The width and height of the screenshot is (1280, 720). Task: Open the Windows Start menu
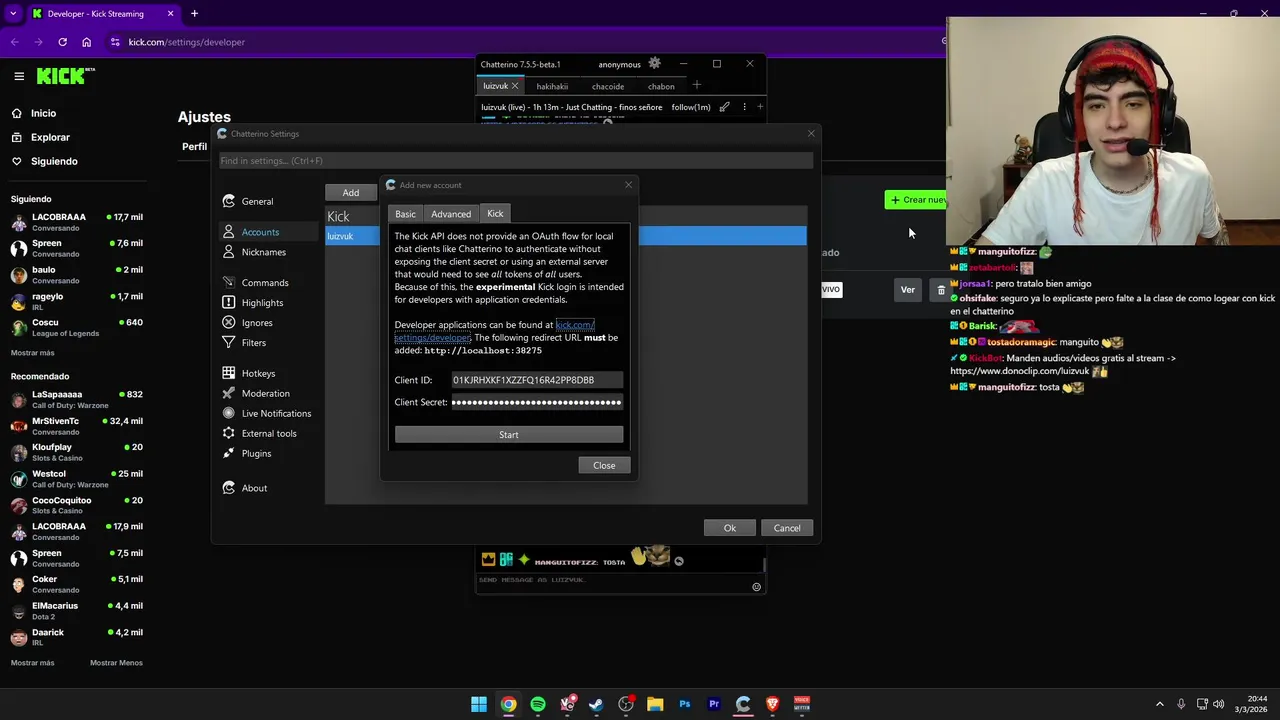pos(479,704)
